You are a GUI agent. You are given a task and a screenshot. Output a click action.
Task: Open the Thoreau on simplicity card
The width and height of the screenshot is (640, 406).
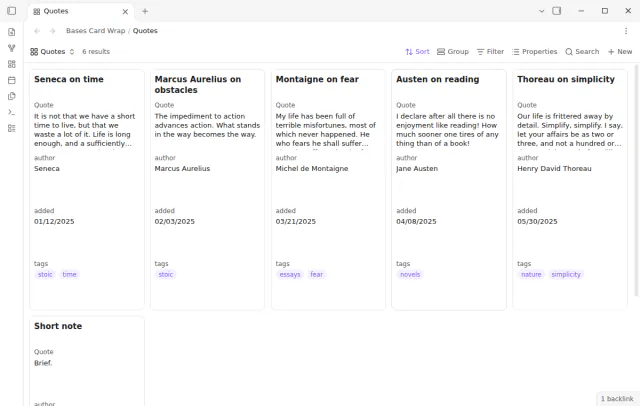pyautogui.click(x=570, y=190)
